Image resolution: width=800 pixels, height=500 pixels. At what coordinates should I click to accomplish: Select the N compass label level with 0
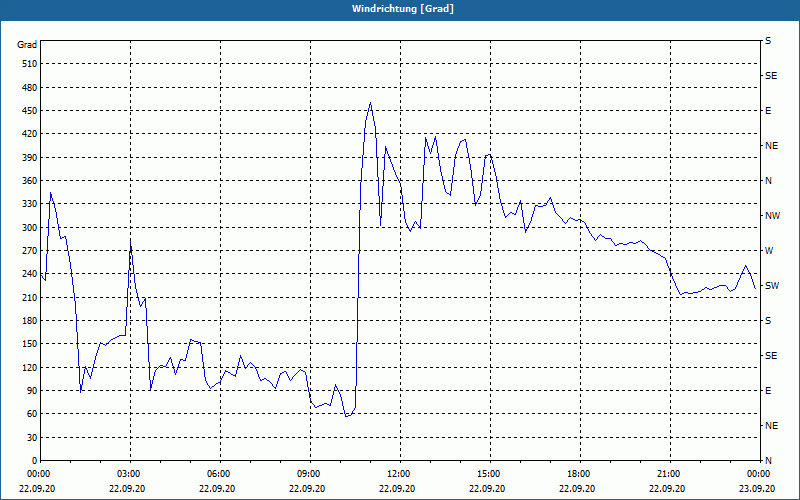[x=768, y=461]
